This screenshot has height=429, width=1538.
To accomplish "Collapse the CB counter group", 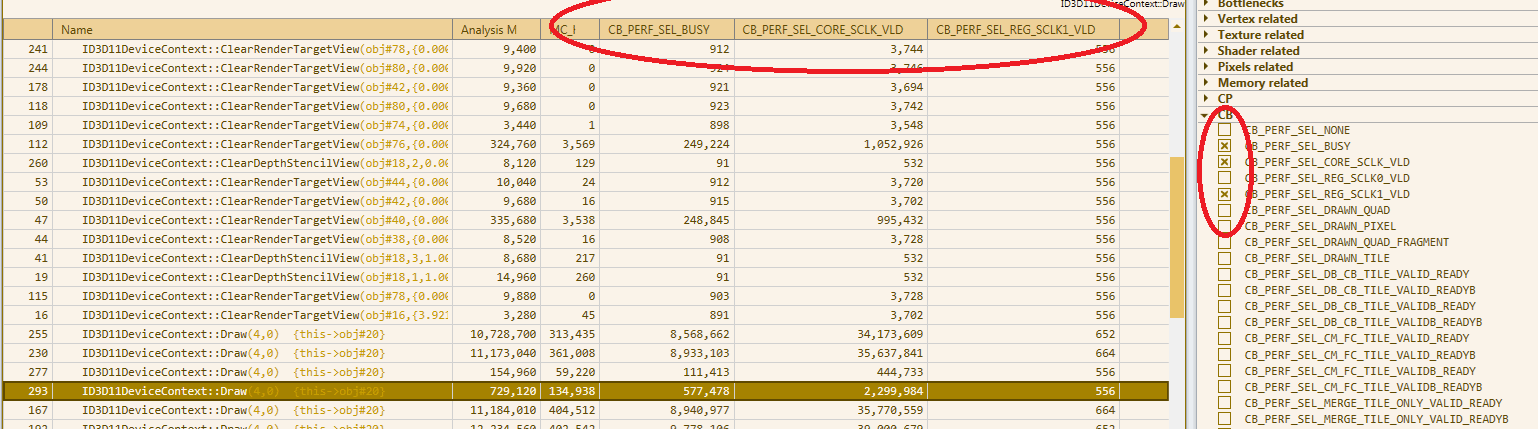I will [1206, 115].
